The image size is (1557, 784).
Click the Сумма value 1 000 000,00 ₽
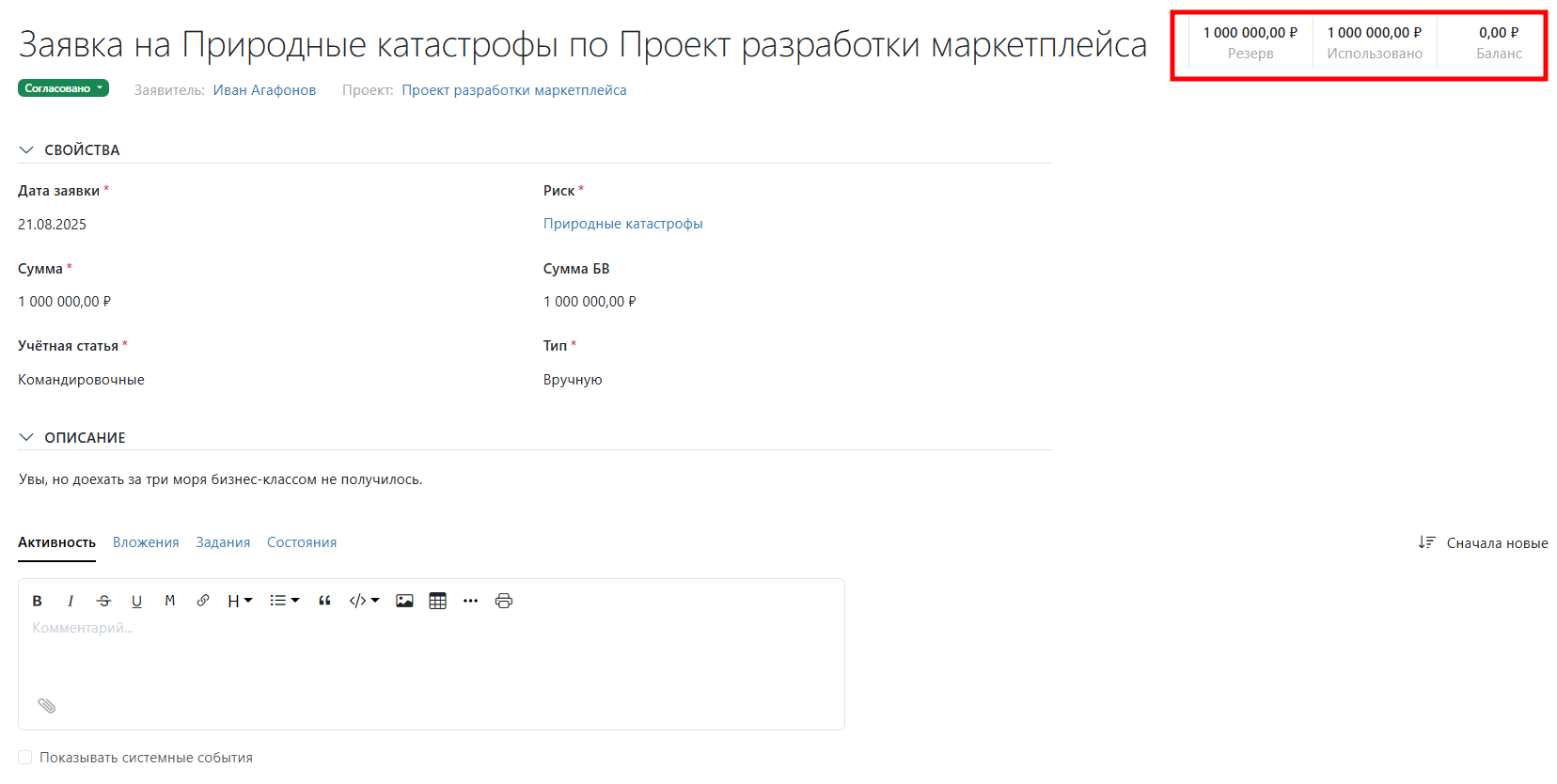click(64, 302)
